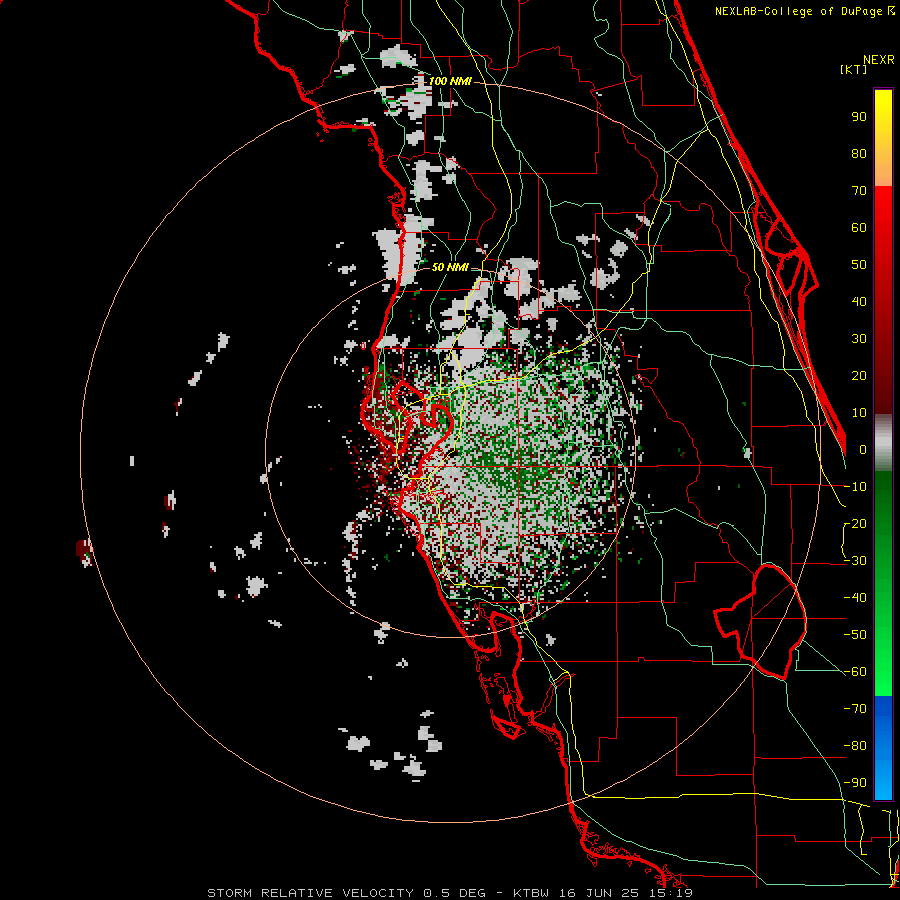Click the [KT] units label

(854, 69)
